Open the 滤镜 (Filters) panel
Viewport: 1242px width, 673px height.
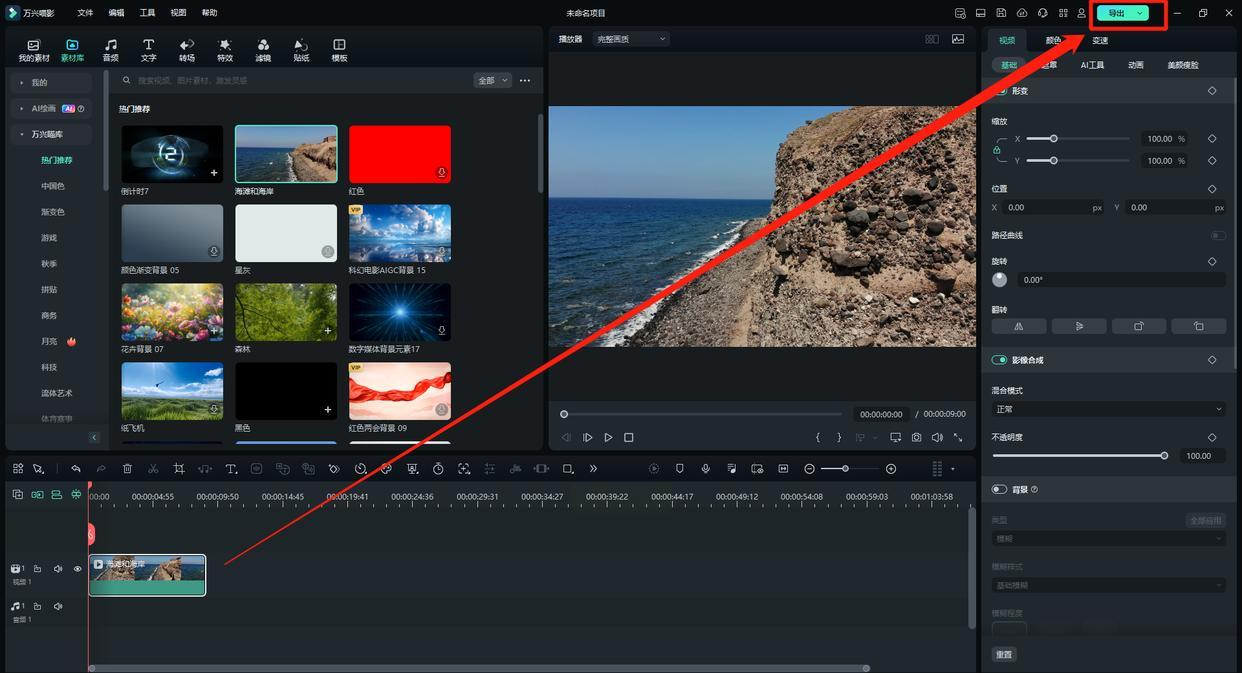(263, 49)
